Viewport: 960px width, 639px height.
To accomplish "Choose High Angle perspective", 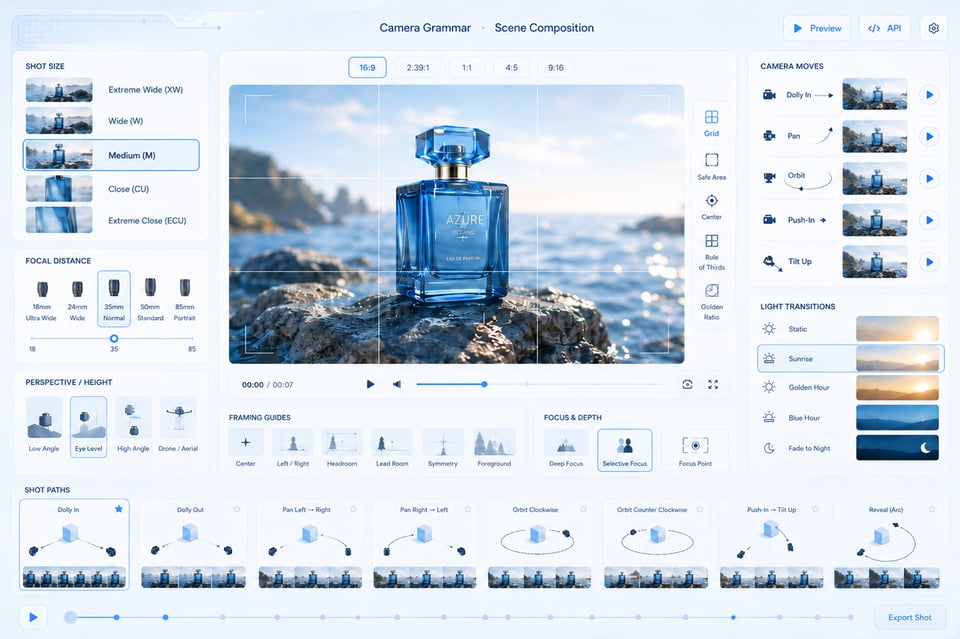I will pyautogui.click(x=133, y=425).
